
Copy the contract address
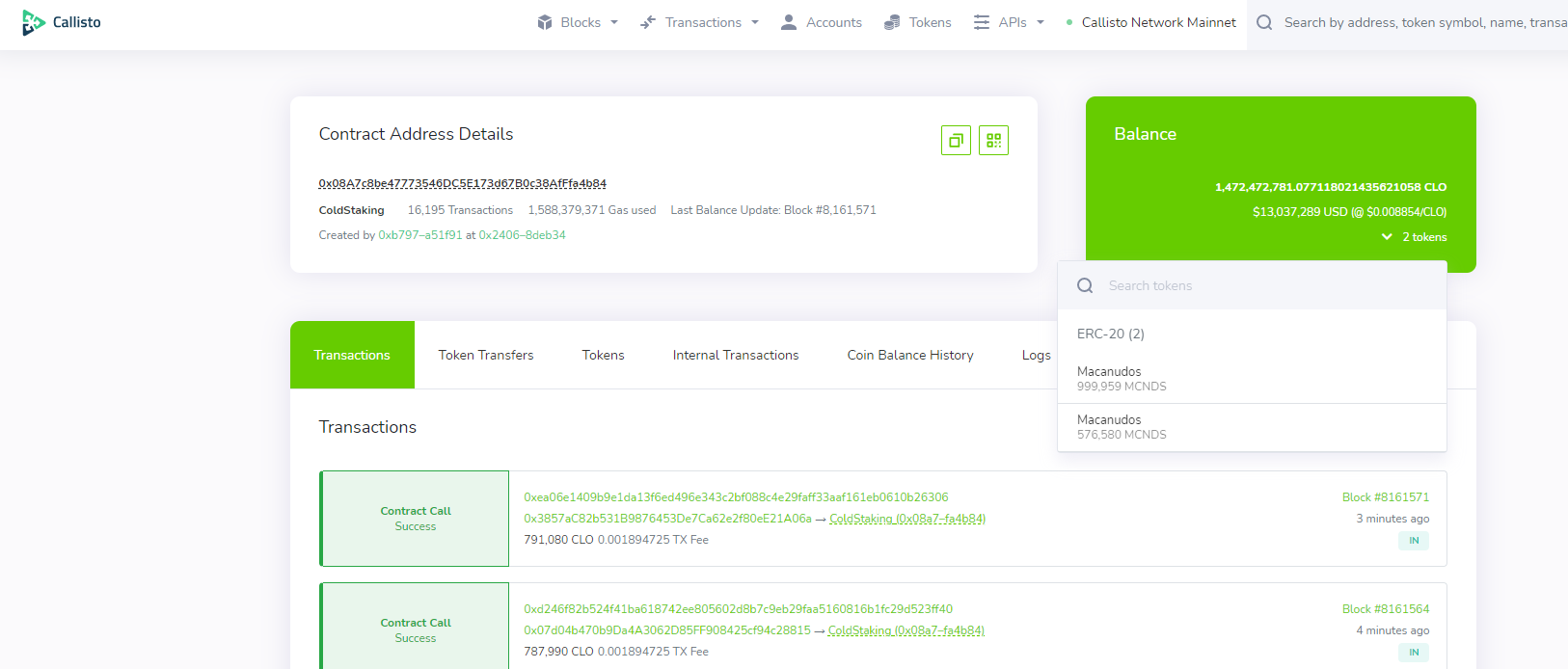(x=956, y=141)
